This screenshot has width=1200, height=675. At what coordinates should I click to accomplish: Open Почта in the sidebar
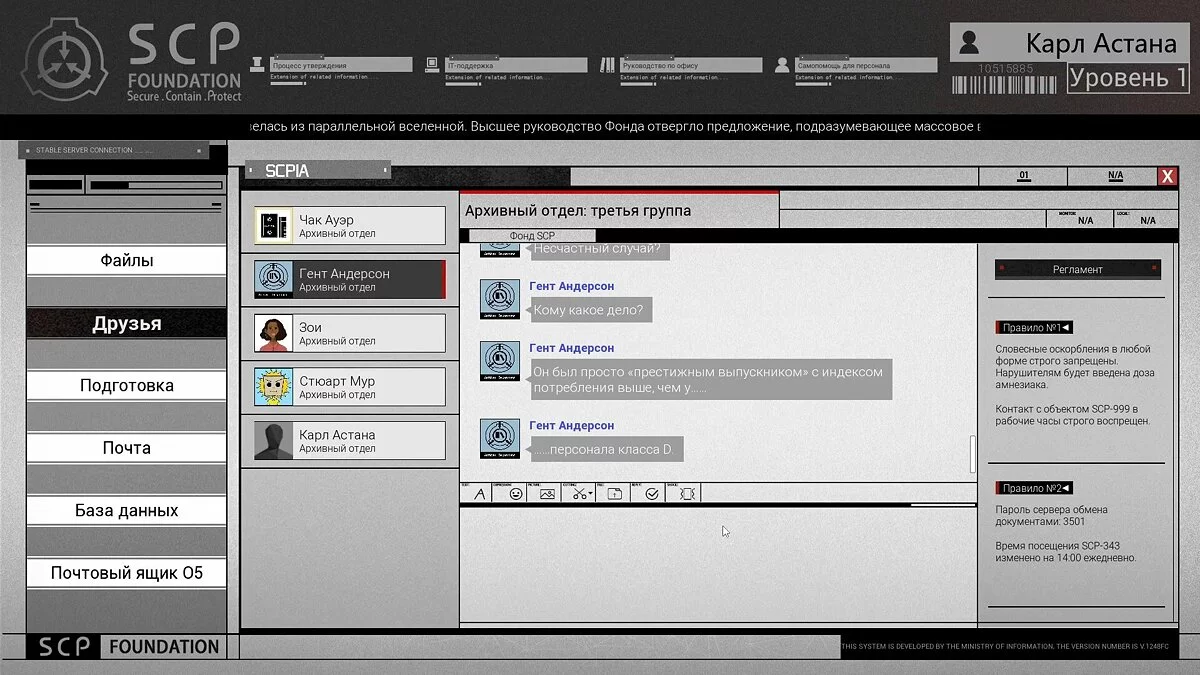point(127,448)
